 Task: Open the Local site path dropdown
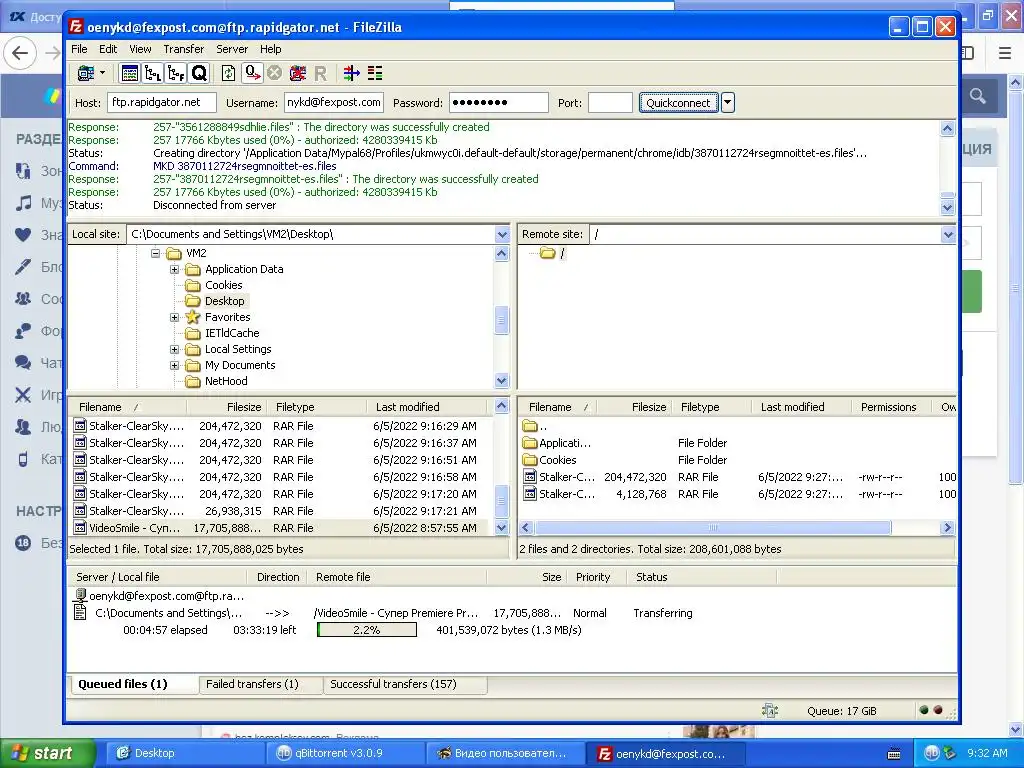502,234
